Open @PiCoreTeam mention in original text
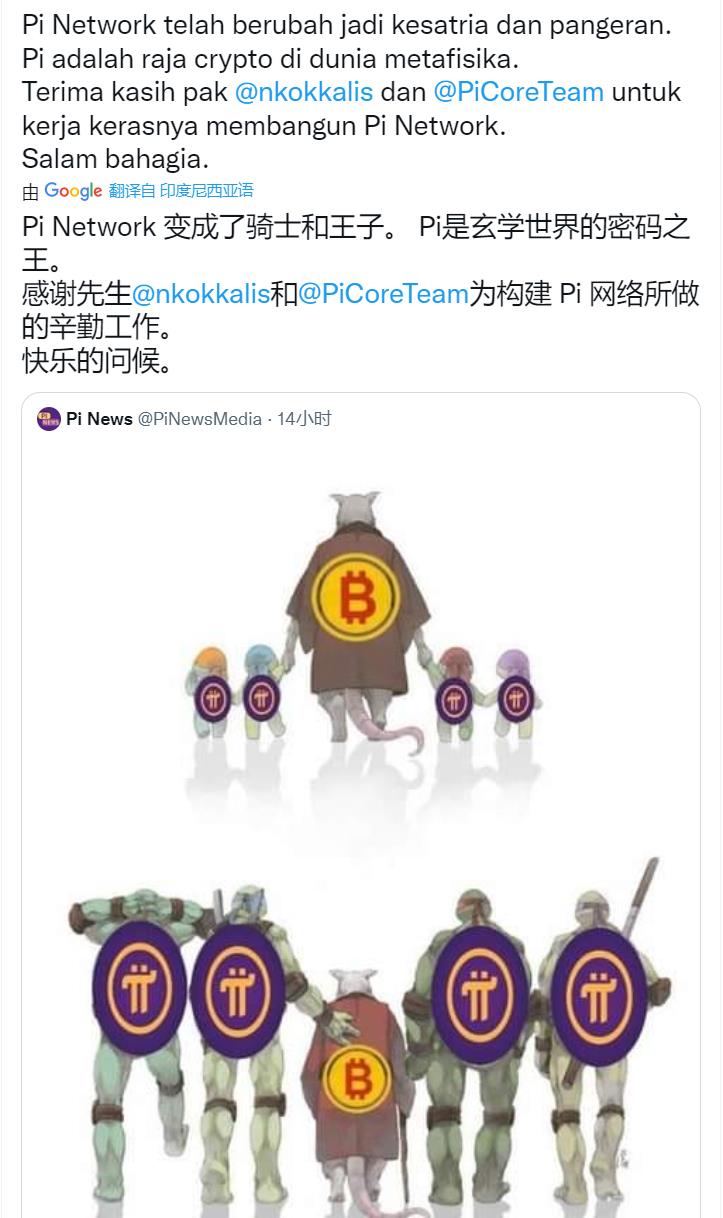 [x=518, y=92]
